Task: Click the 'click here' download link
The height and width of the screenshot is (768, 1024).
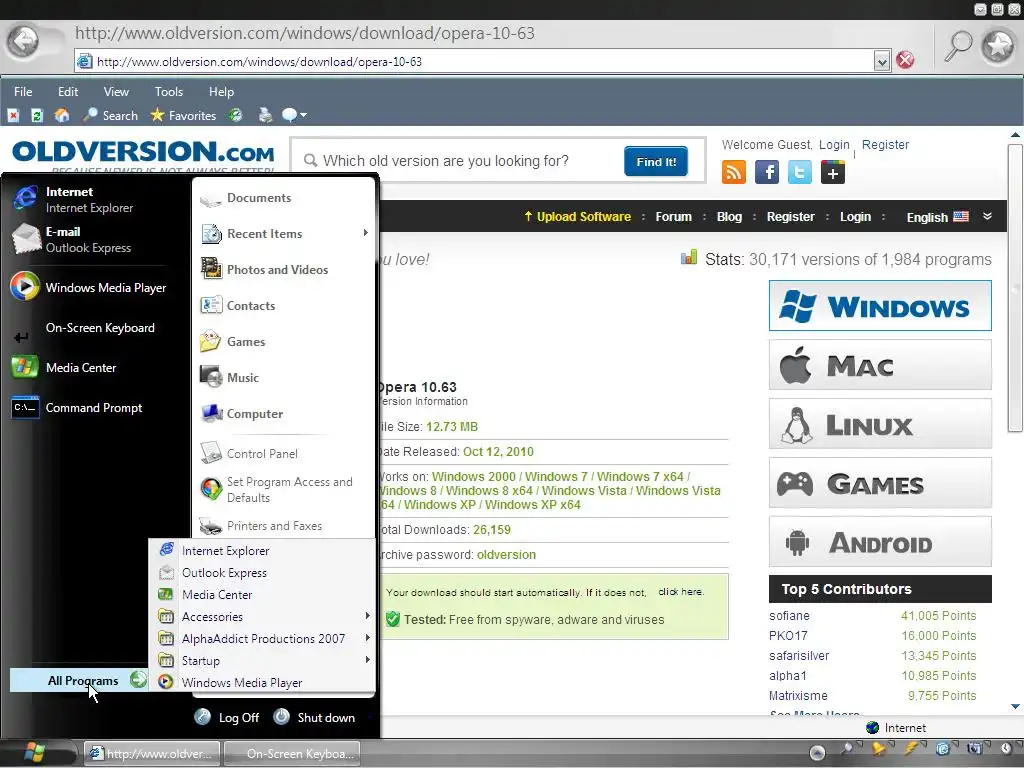Action: point(680,592)
